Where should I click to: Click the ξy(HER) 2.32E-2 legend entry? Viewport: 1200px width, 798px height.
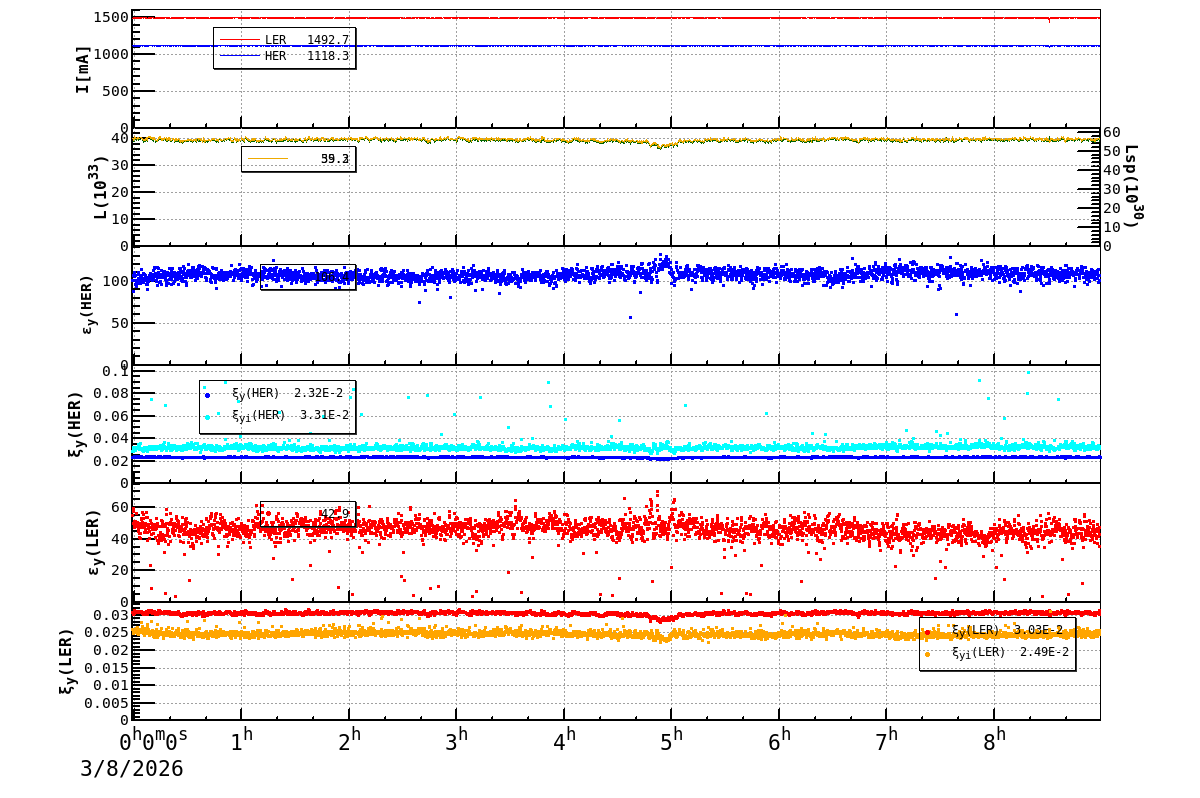[276, 393]
